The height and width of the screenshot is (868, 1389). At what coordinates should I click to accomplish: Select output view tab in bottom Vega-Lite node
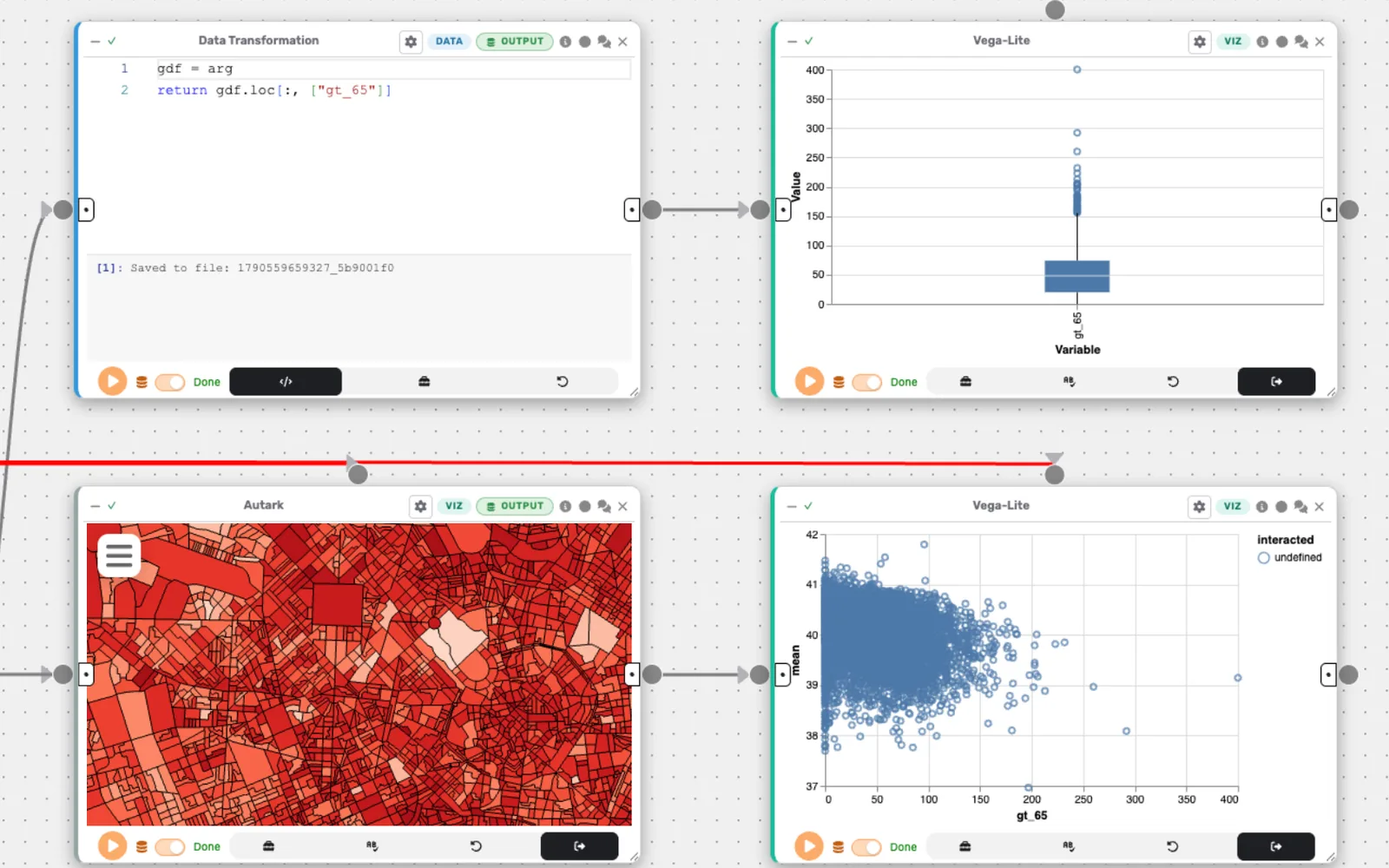(x=1275, y=846)
